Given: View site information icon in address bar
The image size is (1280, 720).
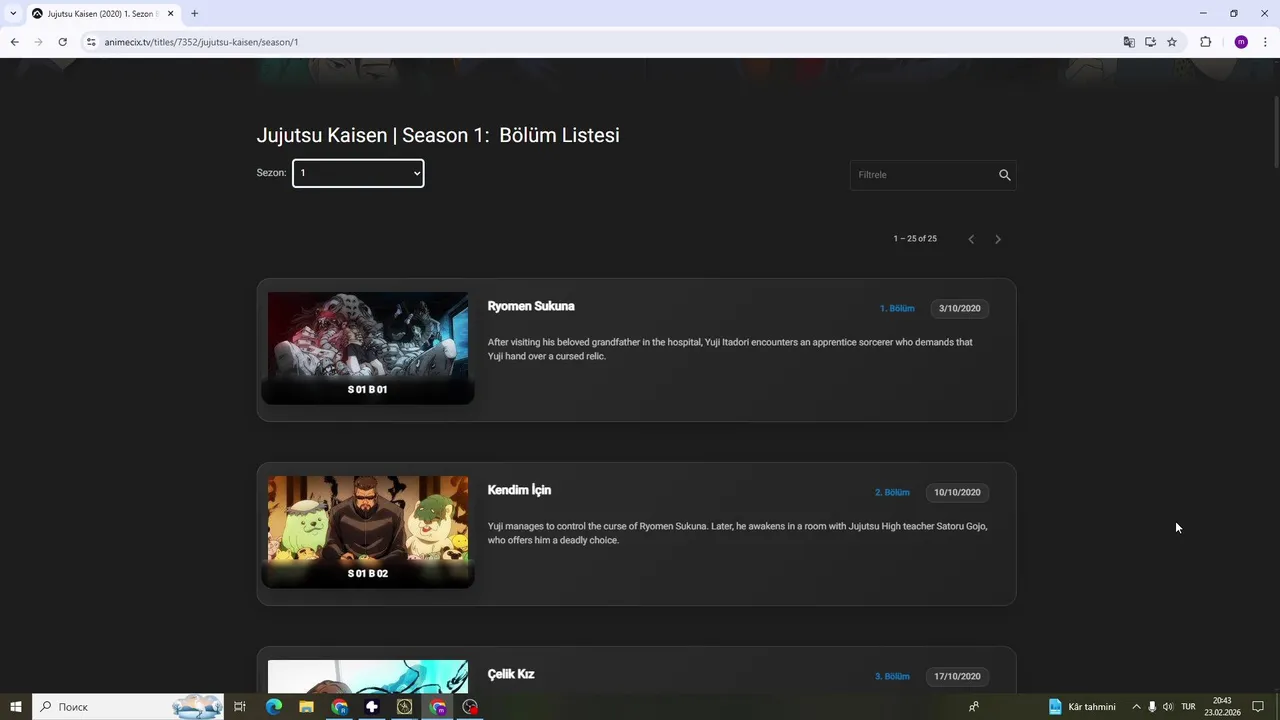Looking at the screenshot, I should click(x=91, y=42).
